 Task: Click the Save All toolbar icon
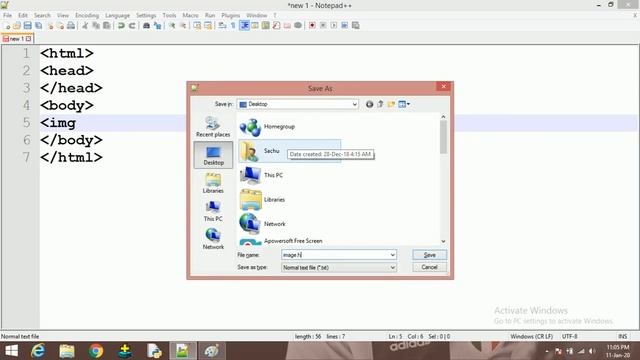pyautogui.click(x=38, y=25)
